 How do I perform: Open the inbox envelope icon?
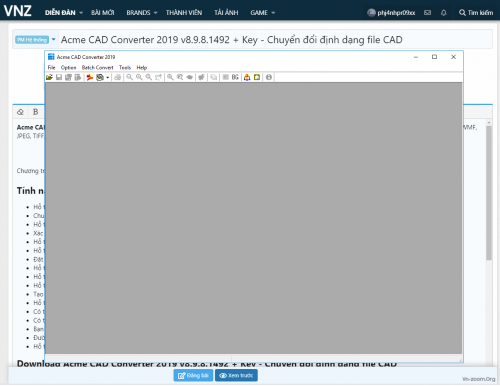[427, 13]
